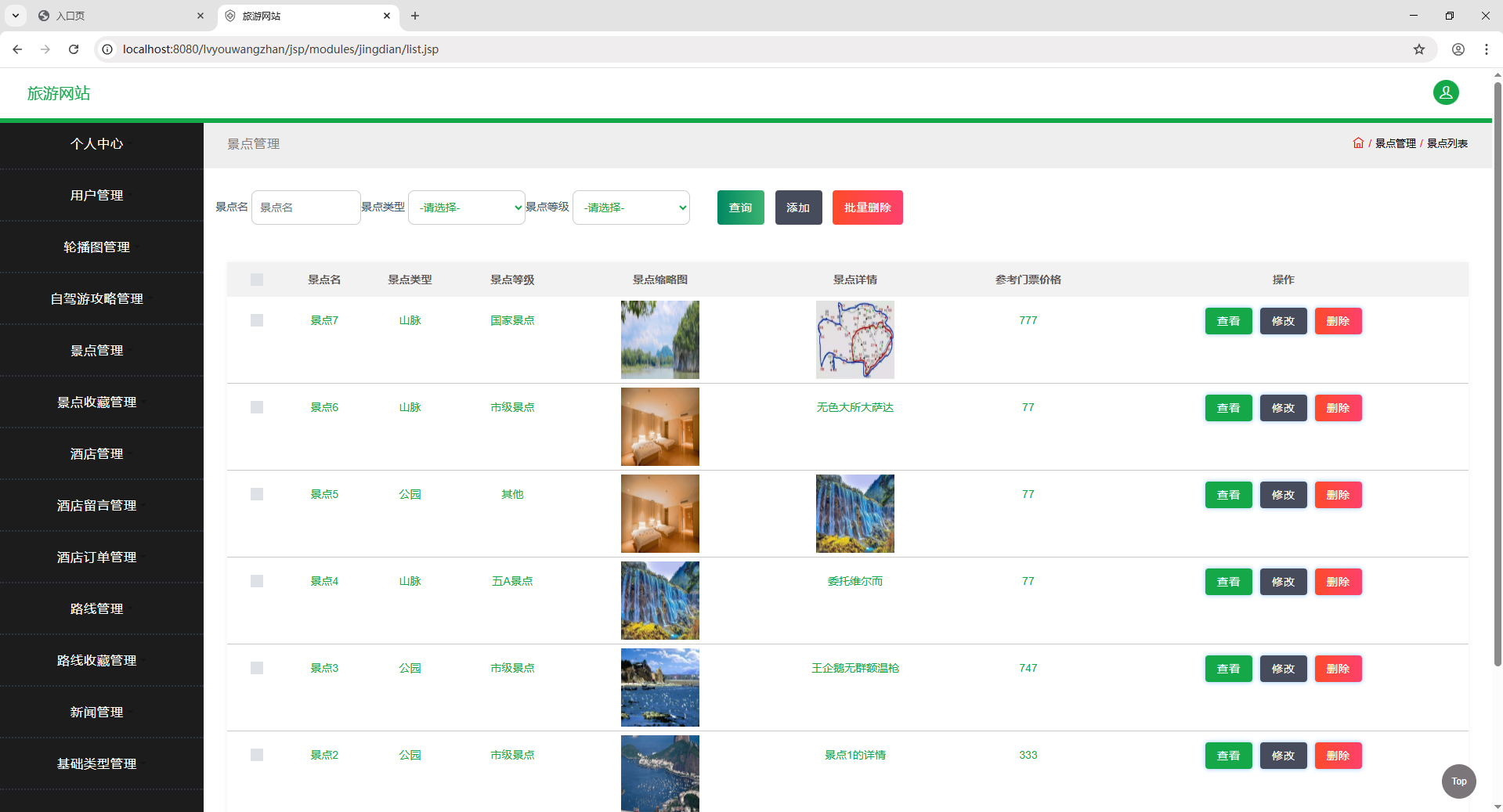Viewport: 1503px width, 812px height.
Task: Click the 批量删除 button
Action: (x=868, y=208)
